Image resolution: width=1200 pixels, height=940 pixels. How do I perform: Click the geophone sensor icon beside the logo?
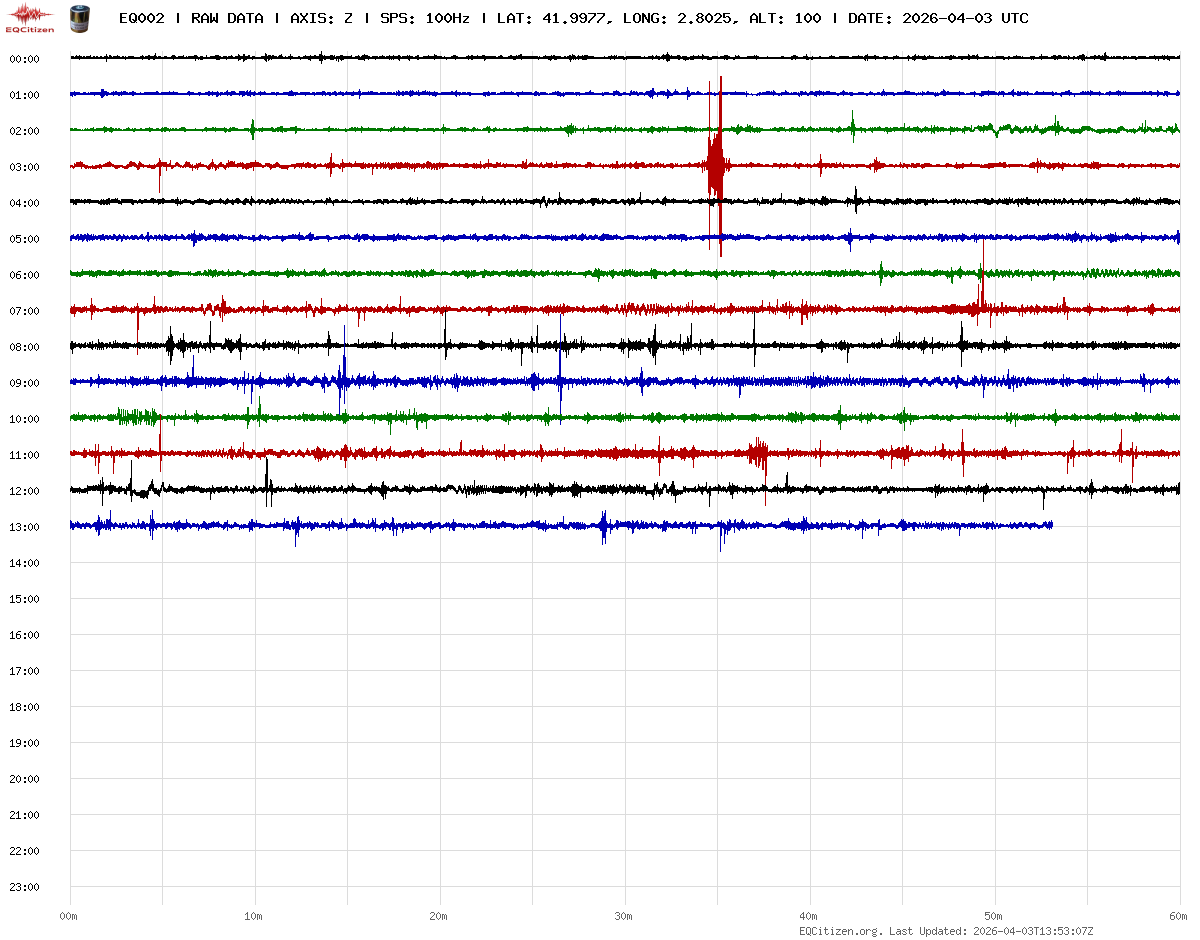78,17
